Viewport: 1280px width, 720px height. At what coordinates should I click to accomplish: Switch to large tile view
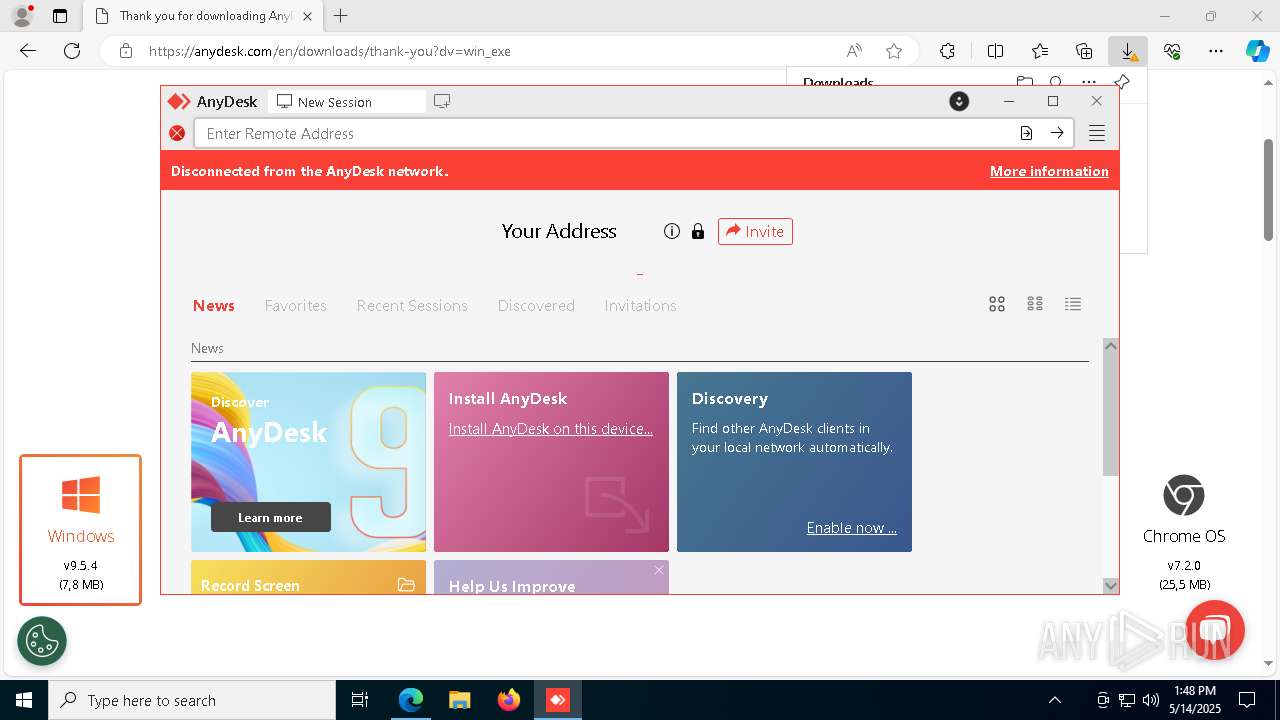997,304
